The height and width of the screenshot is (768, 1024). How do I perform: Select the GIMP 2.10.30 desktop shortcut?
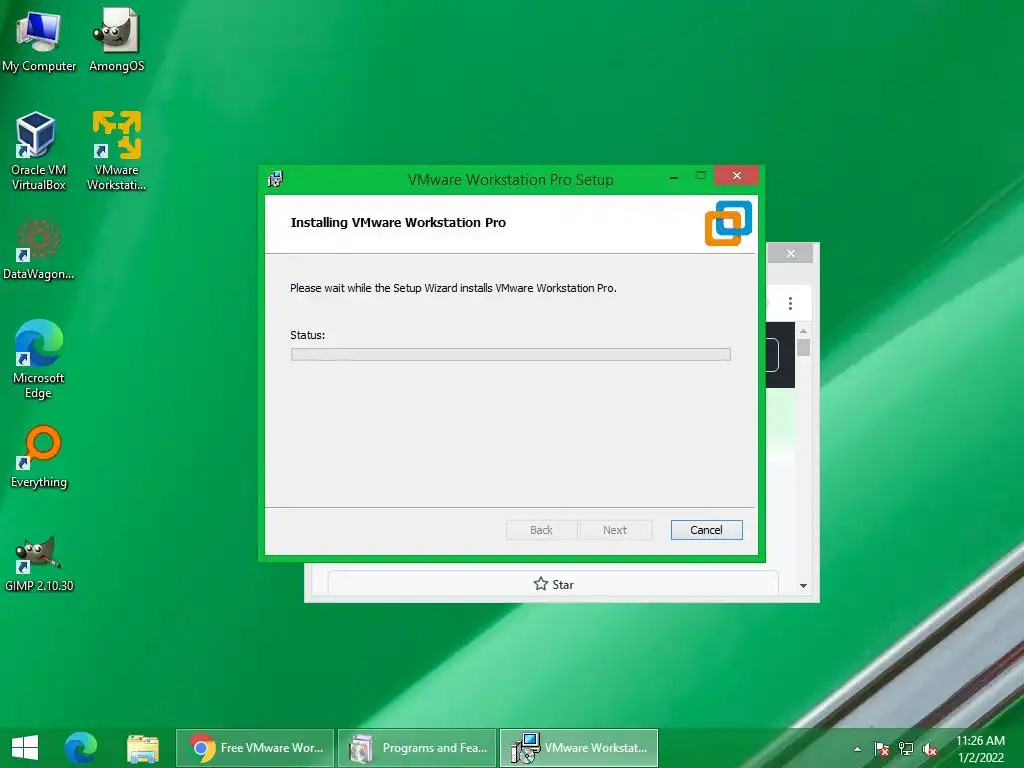click(x=39, y=564)
